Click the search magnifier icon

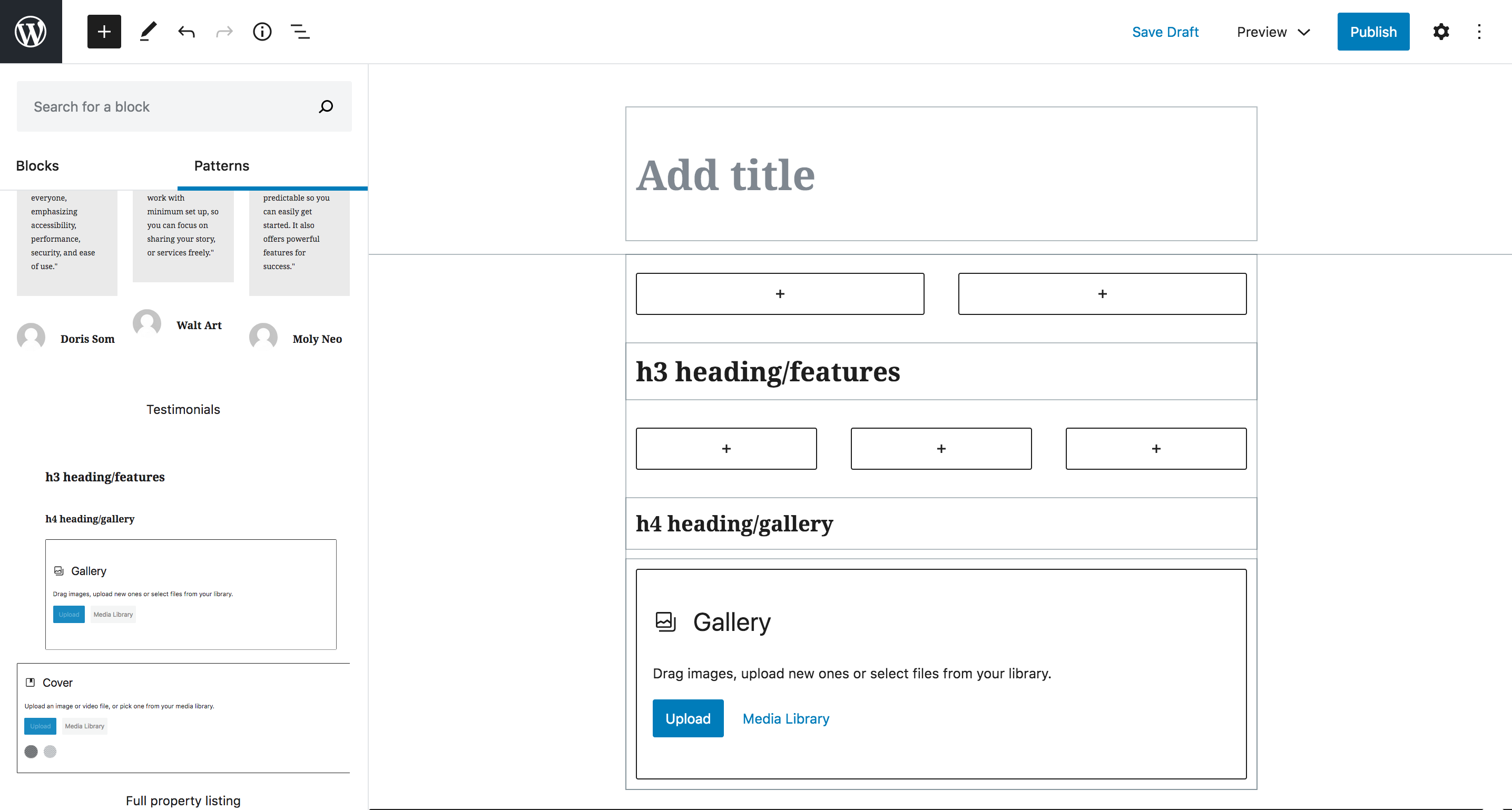click(x=326, y=106)
